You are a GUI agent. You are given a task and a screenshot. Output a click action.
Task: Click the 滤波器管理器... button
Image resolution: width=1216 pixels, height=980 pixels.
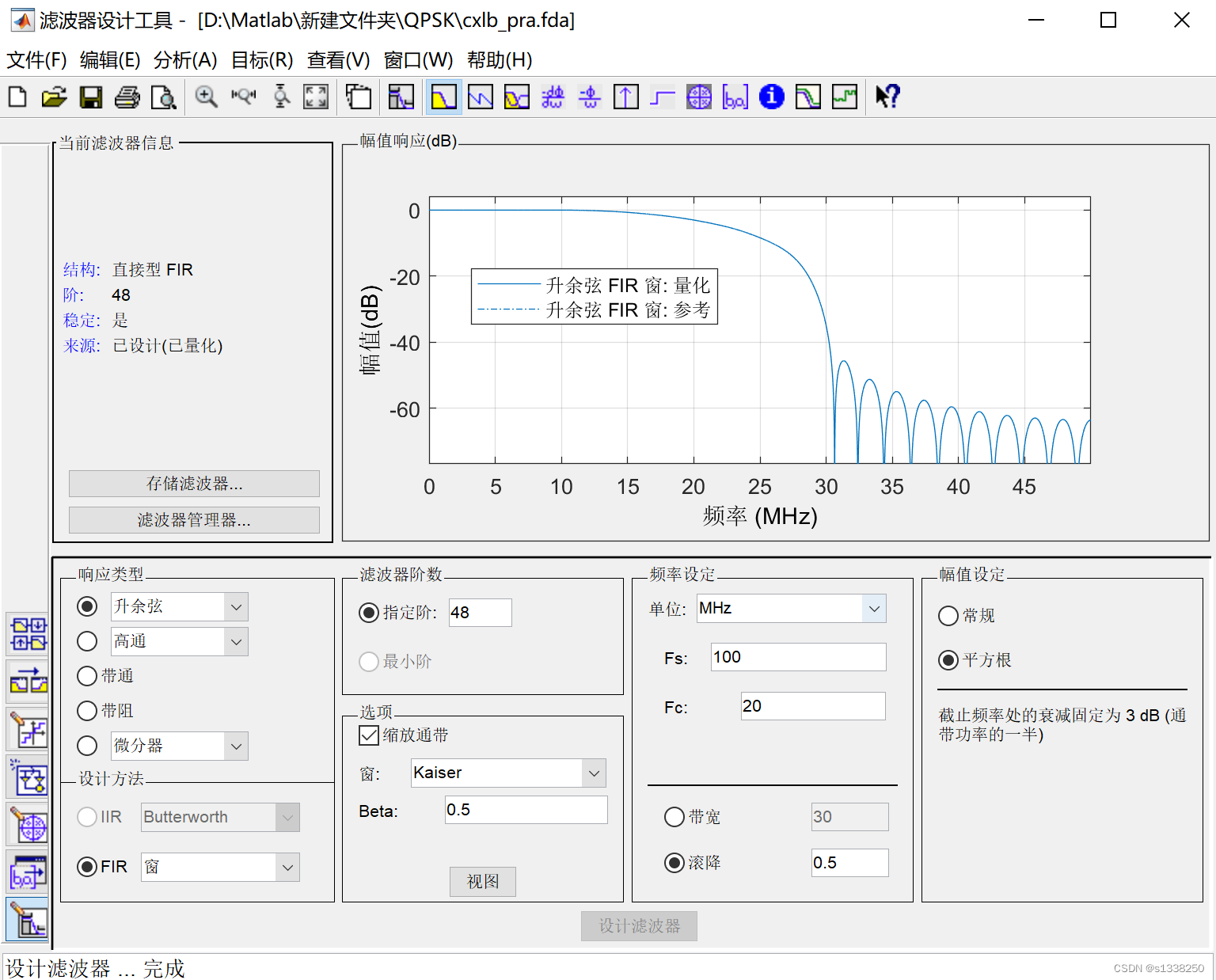(194, 520)
